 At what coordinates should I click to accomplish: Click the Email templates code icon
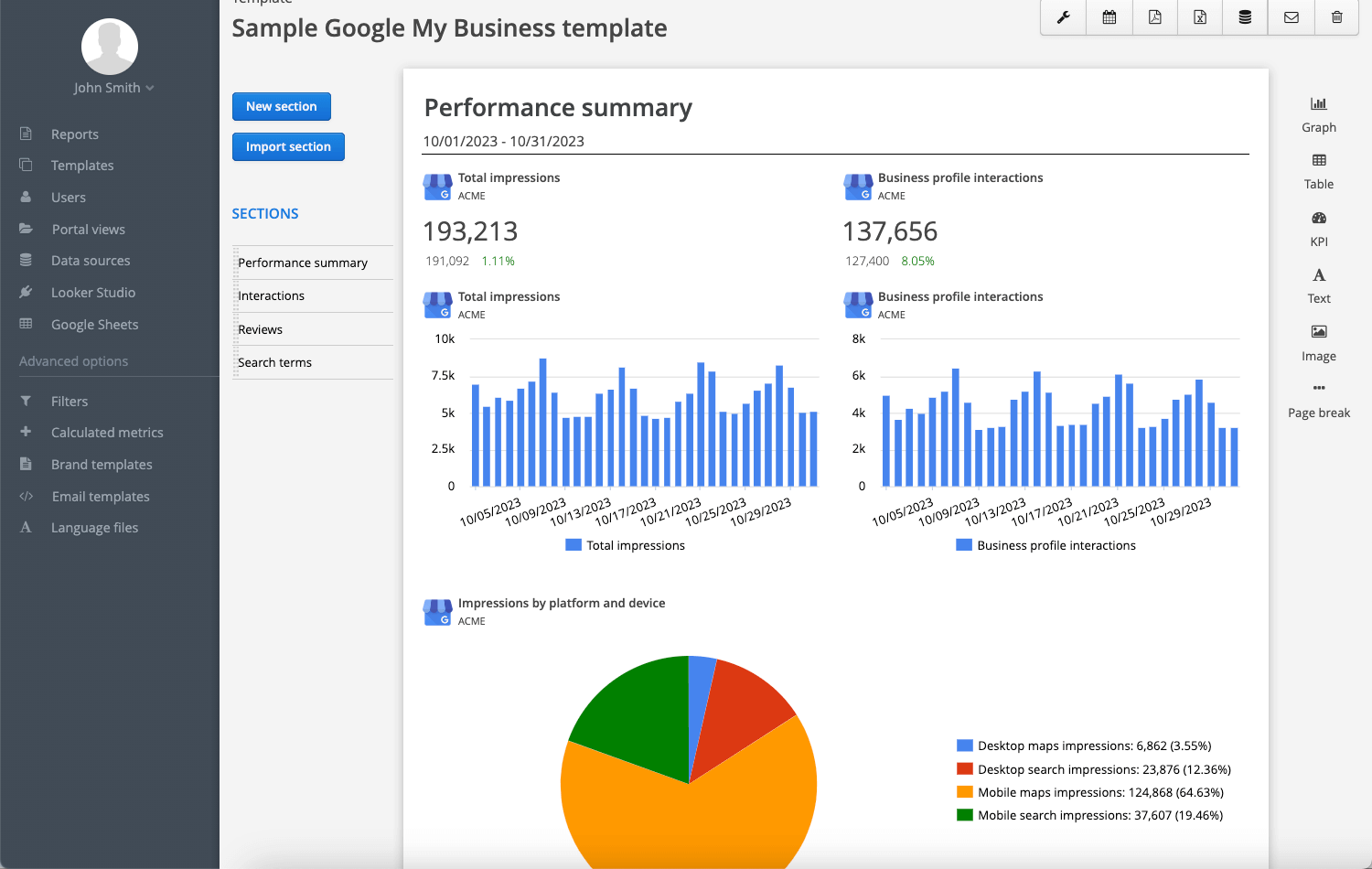tap(26, 496)
